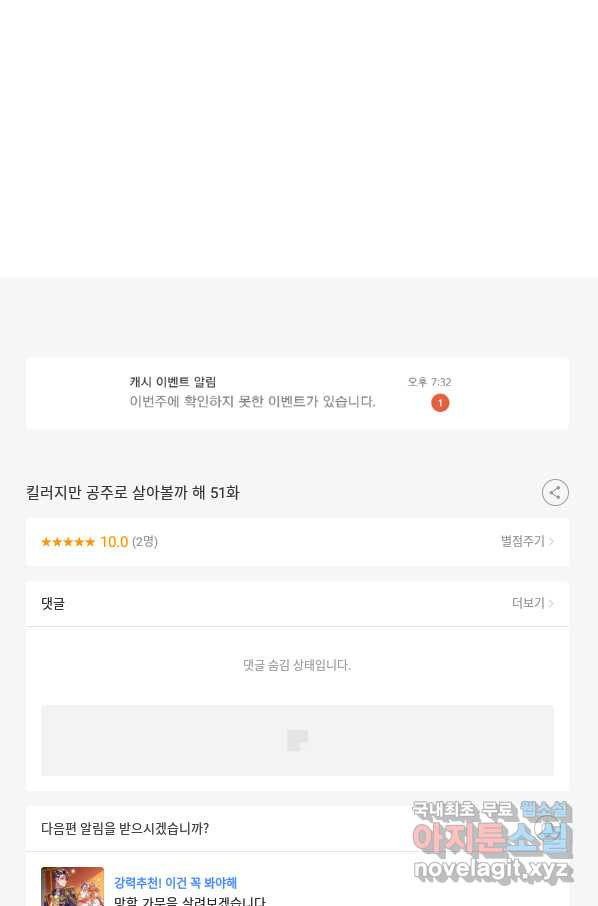Click the placeholder icon in gray banner
This screenshot has width=598, height=906.
(298, 740)
